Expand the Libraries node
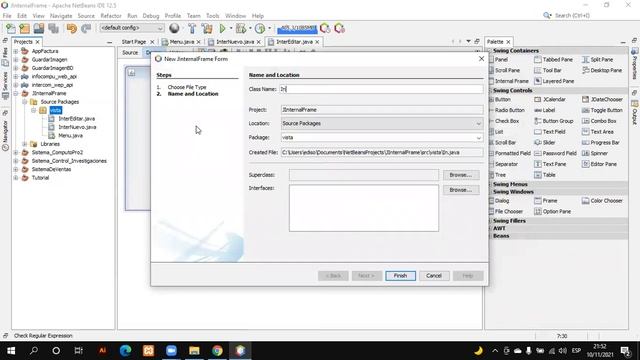This screenshot has width=640, height=360. [25, 144]
